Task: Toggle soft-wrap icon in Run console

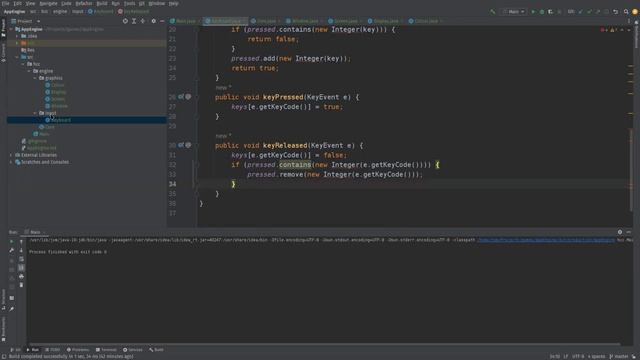Action: [x=21, y=259]
